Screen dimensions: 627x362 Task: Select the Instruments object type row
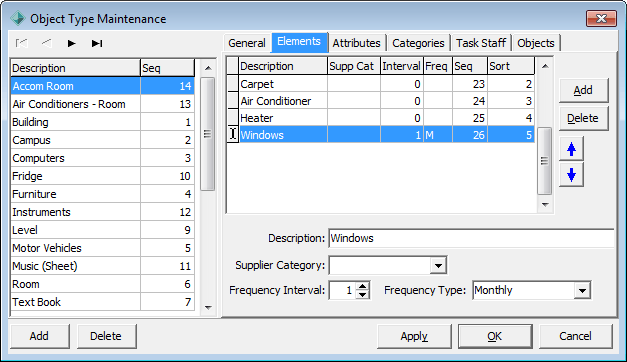tap(103, 212)
